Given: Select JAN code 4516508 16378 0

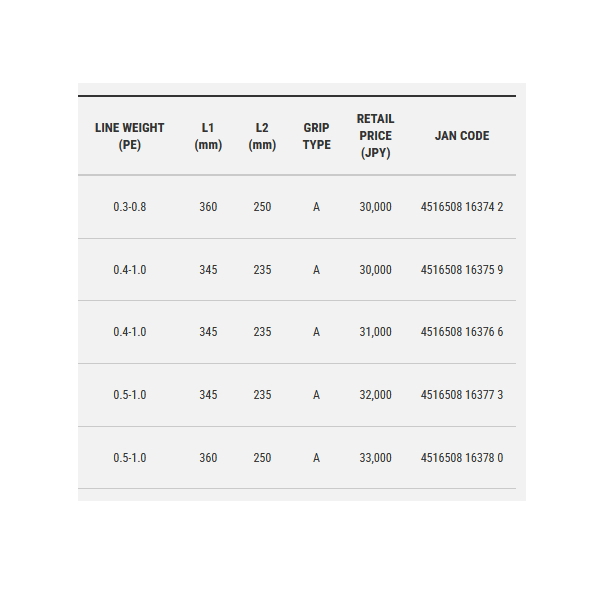Looking at the screenshot, I should (x=462, y=458).
